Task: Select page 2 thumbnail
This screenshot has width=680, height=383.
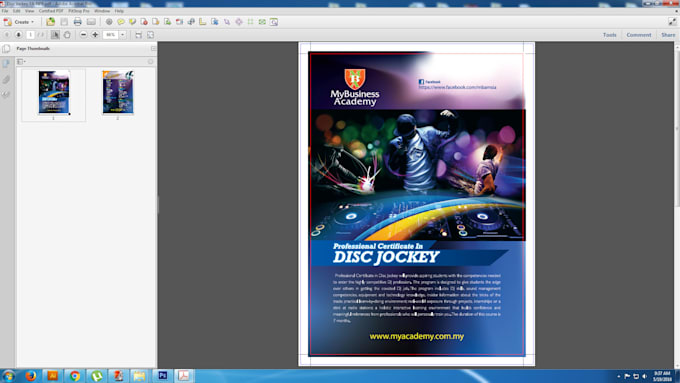Action: click(118, 92)
